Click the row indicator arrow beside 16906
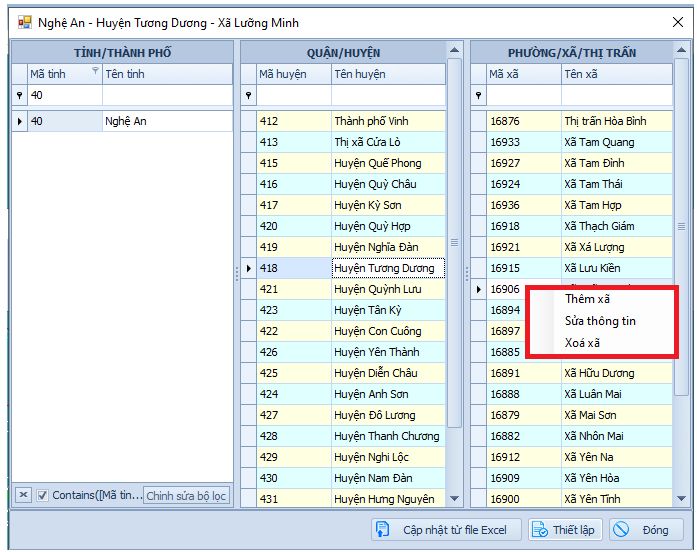This screenshot has width=697, height=552. (x=478, y=289)
